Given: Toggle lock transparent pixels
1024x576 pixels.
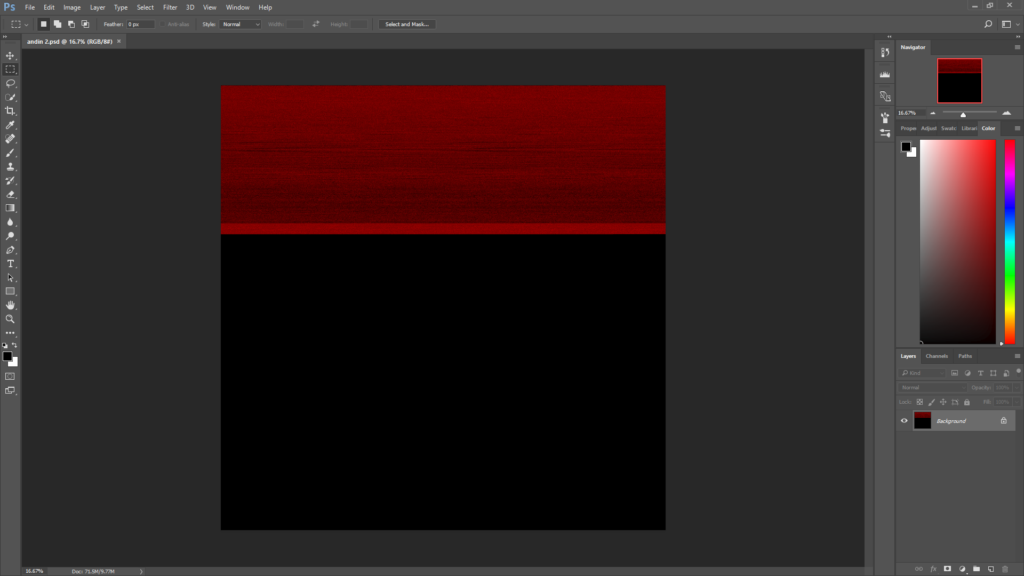Looking at the screenshot, I should pos(920,402).
